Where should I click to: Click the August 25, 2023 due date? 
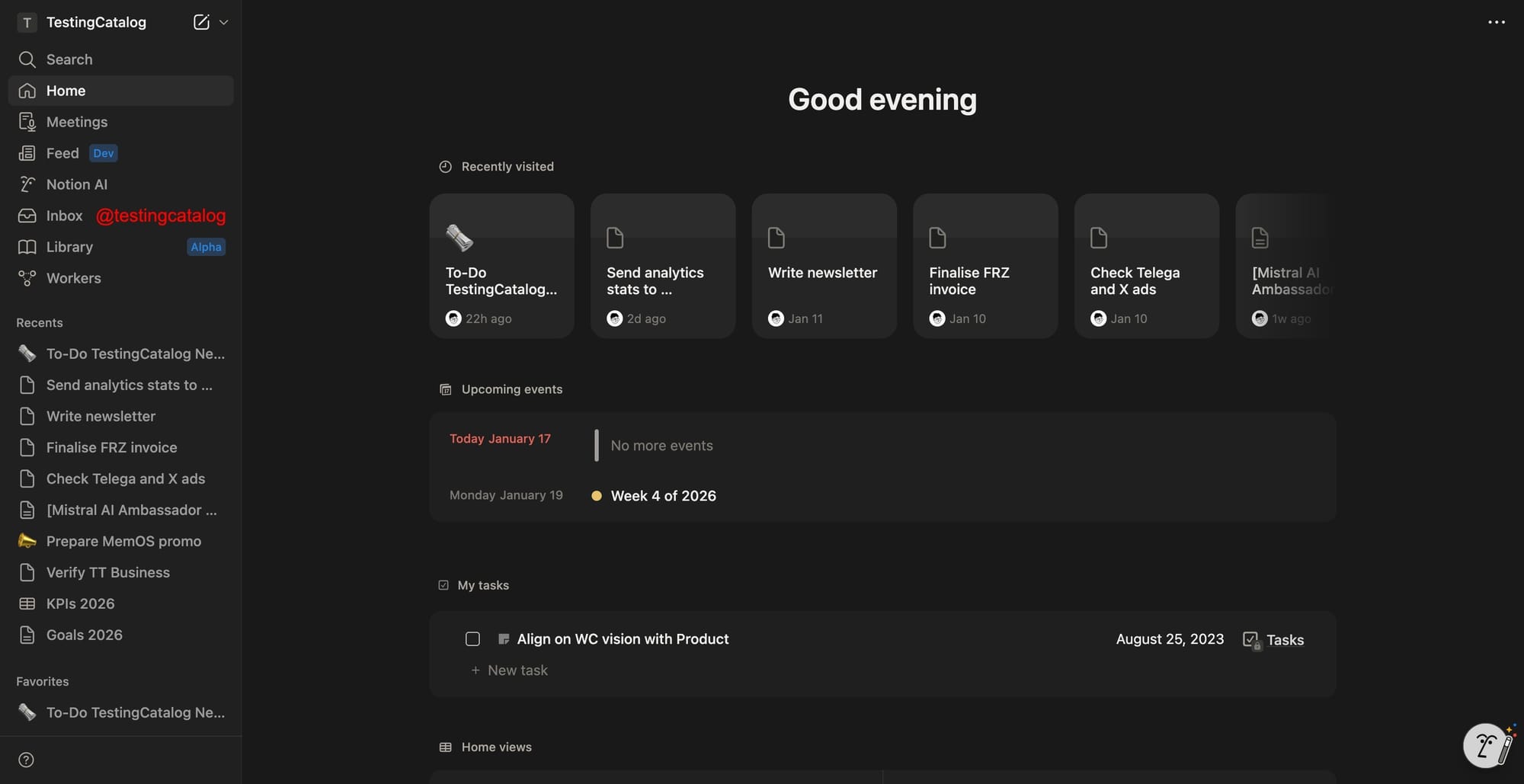(x=1170, y=639)
